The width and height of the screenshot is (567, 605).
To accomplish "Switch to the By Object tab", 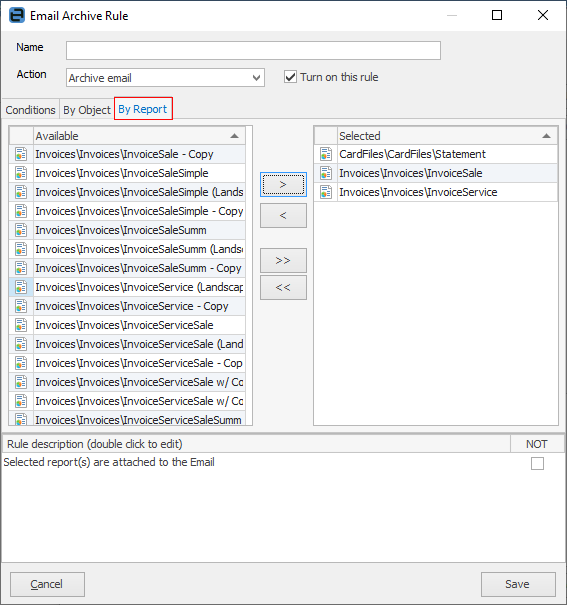I will point(87,110).
